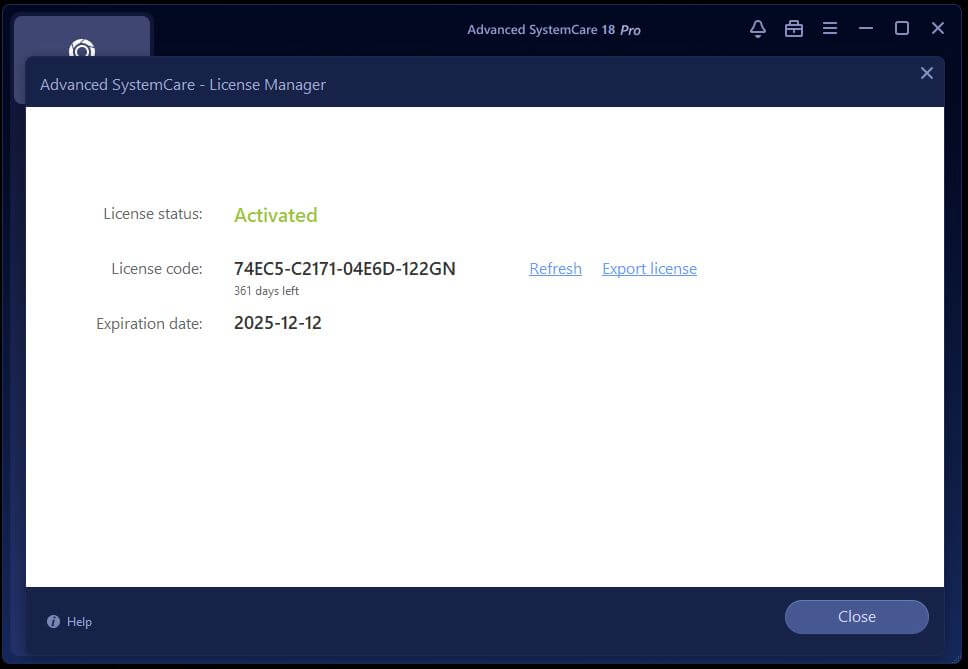The image size is (968, 669).
Task: Click the Activated license status text
Action: coord(275,215)
